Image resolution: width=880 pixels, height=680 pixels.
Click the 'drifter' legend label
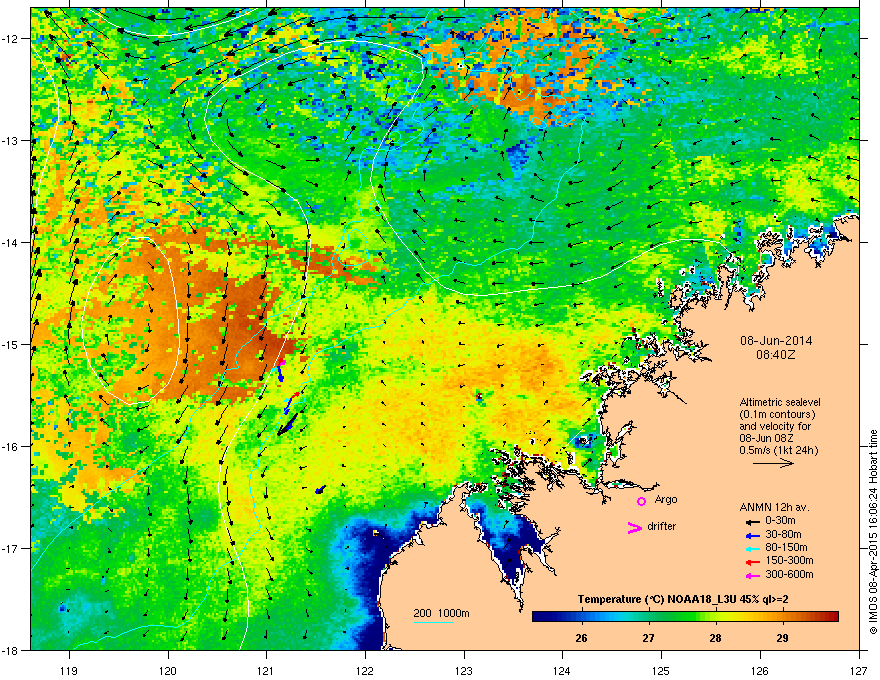pos(662,526)
